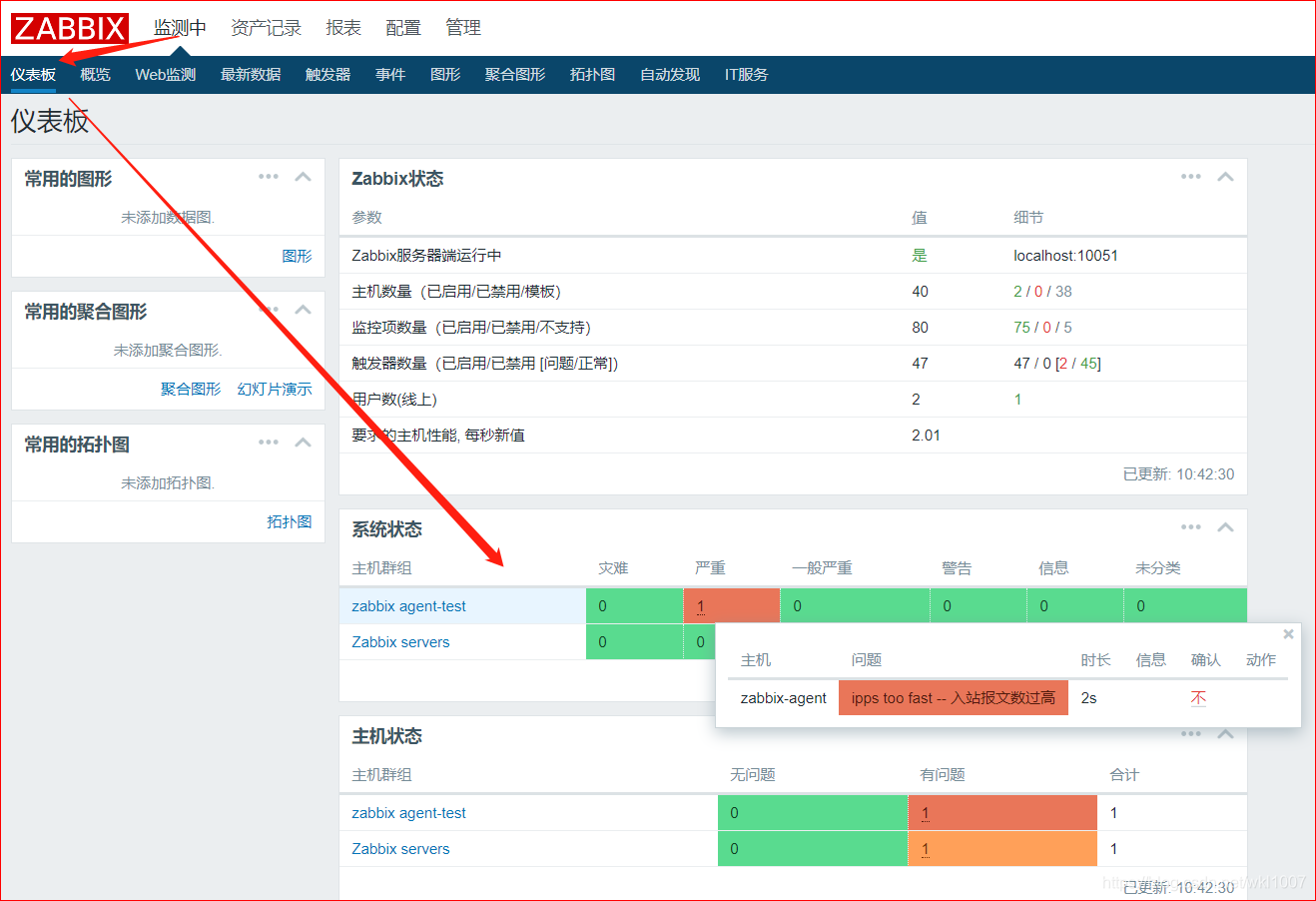Collapse the 系统状态 widget

point(1226,527)
